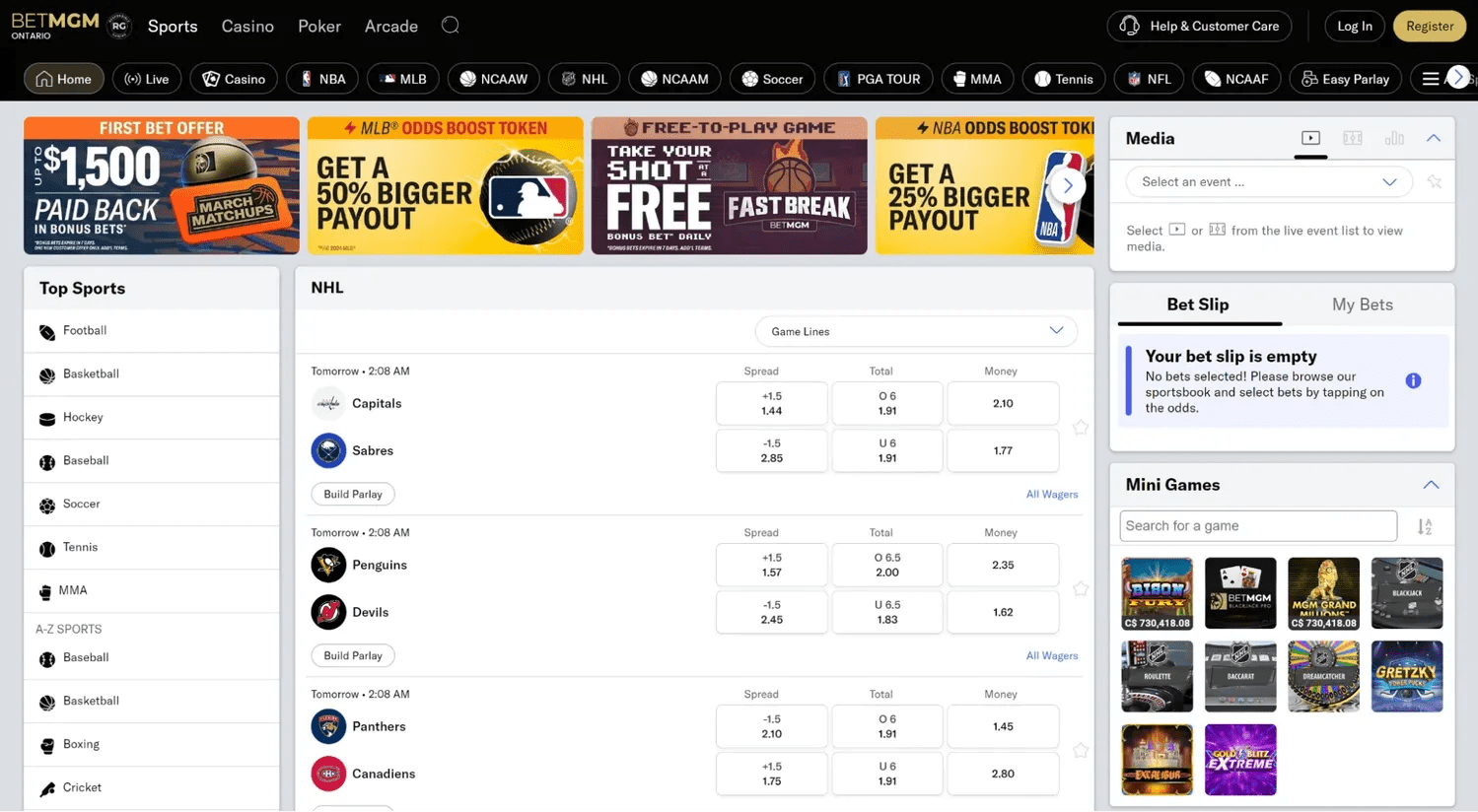Click the Panthers team logo

coord(328,726)
